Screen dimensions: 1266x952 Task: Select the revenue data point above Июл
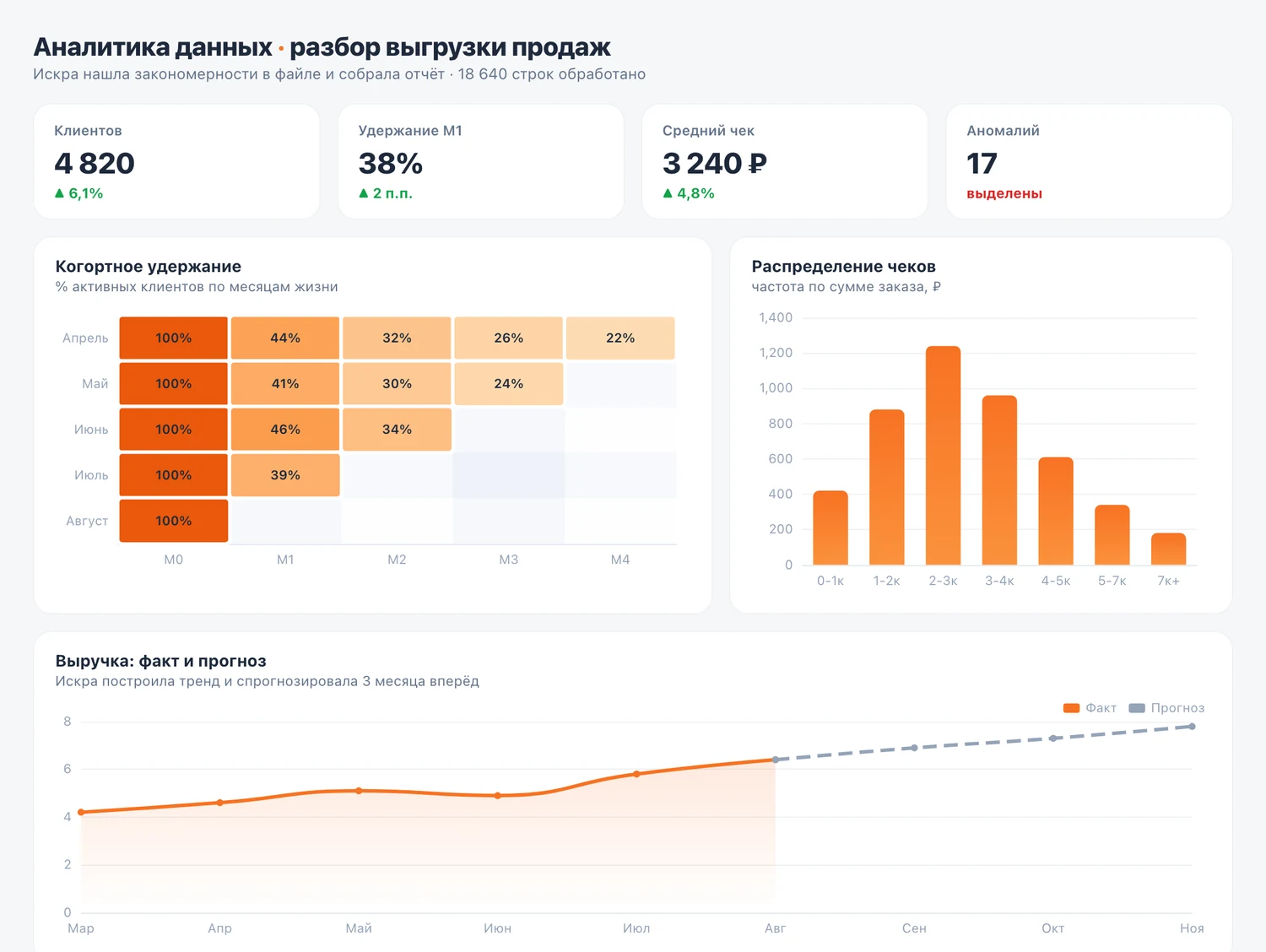pos(636,774)
